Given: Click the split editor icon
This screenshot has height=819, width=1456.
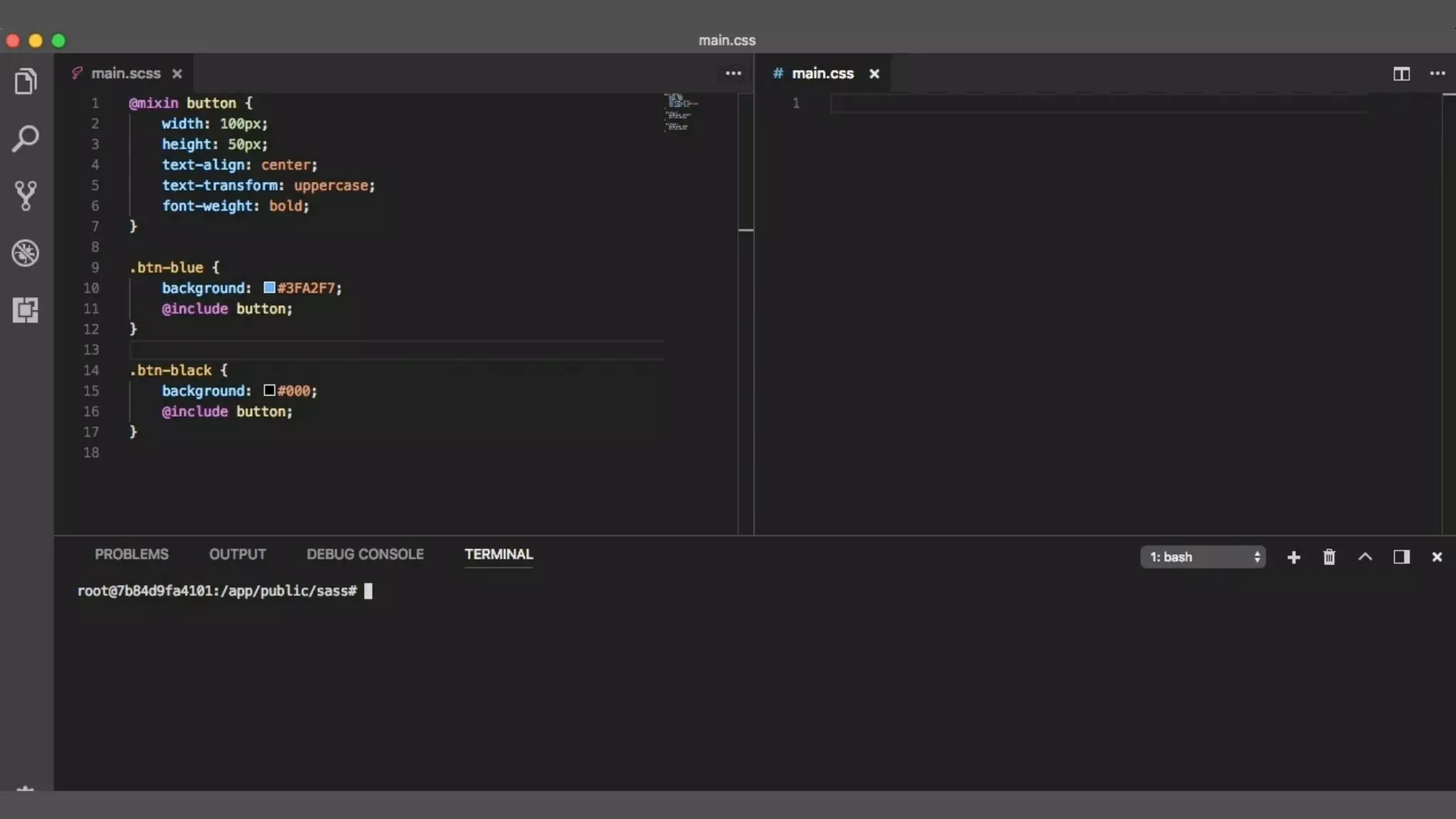Looking at the screenshot, I should (x=1401, y=74).
